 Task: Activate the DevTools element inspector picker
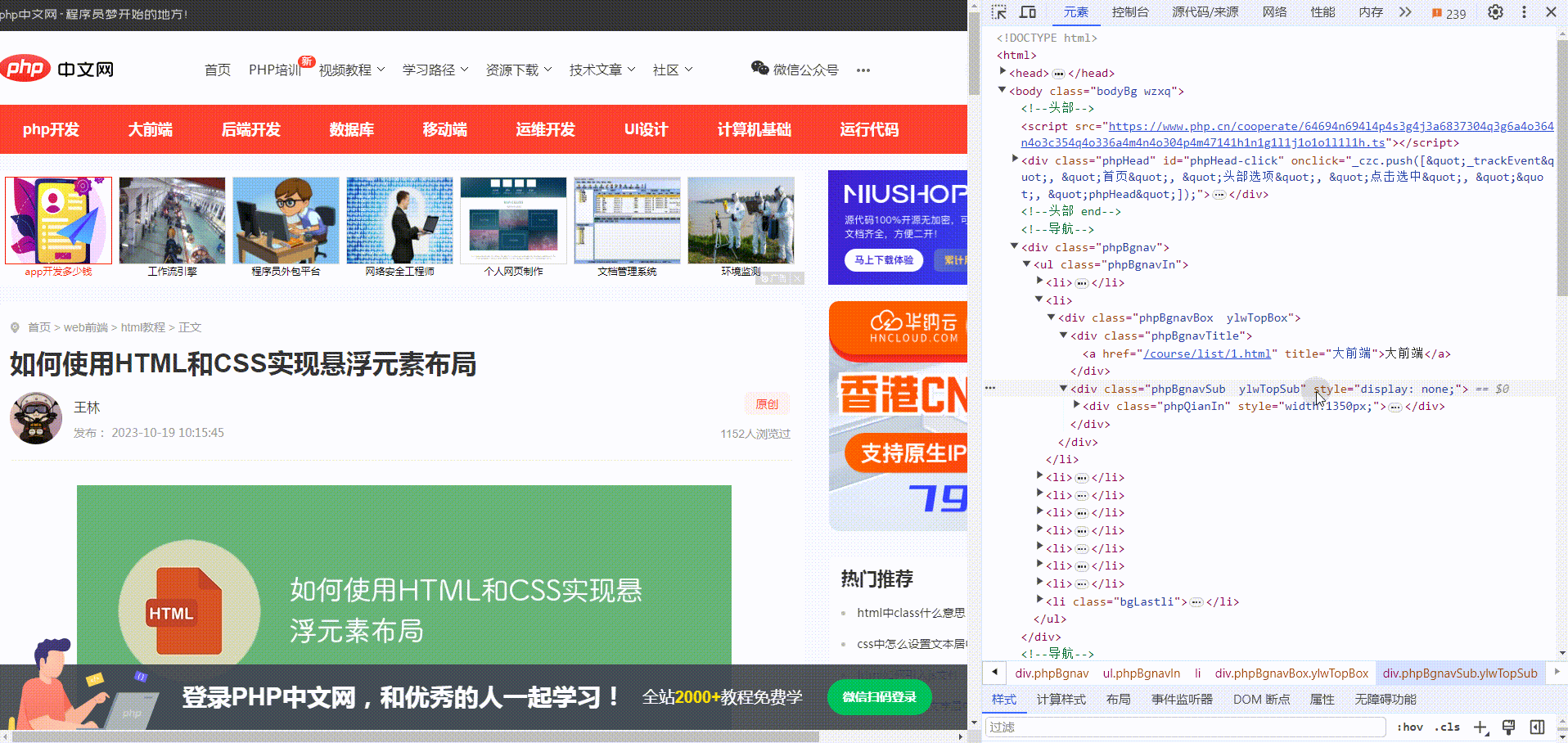[999, 12]
